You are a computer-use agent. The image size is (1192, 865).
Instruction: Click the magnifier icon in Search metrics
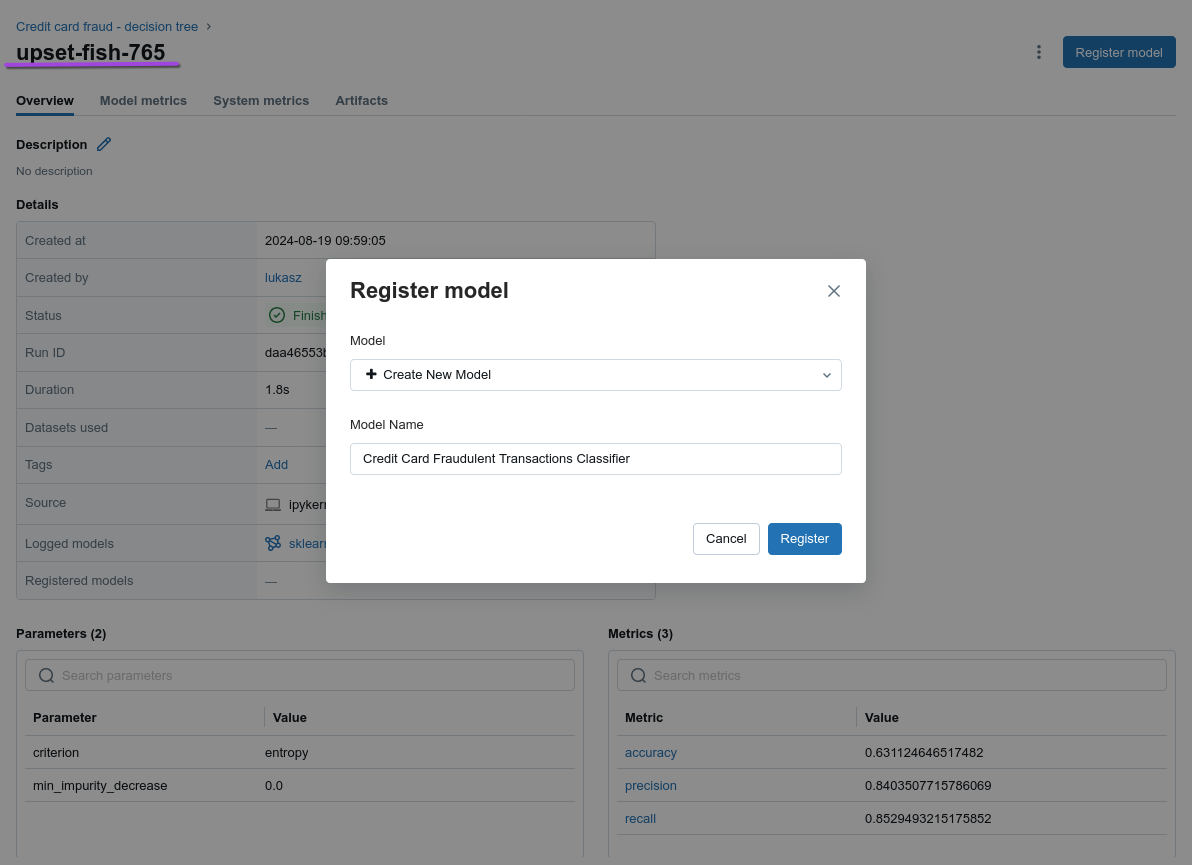tap(639, 676)
